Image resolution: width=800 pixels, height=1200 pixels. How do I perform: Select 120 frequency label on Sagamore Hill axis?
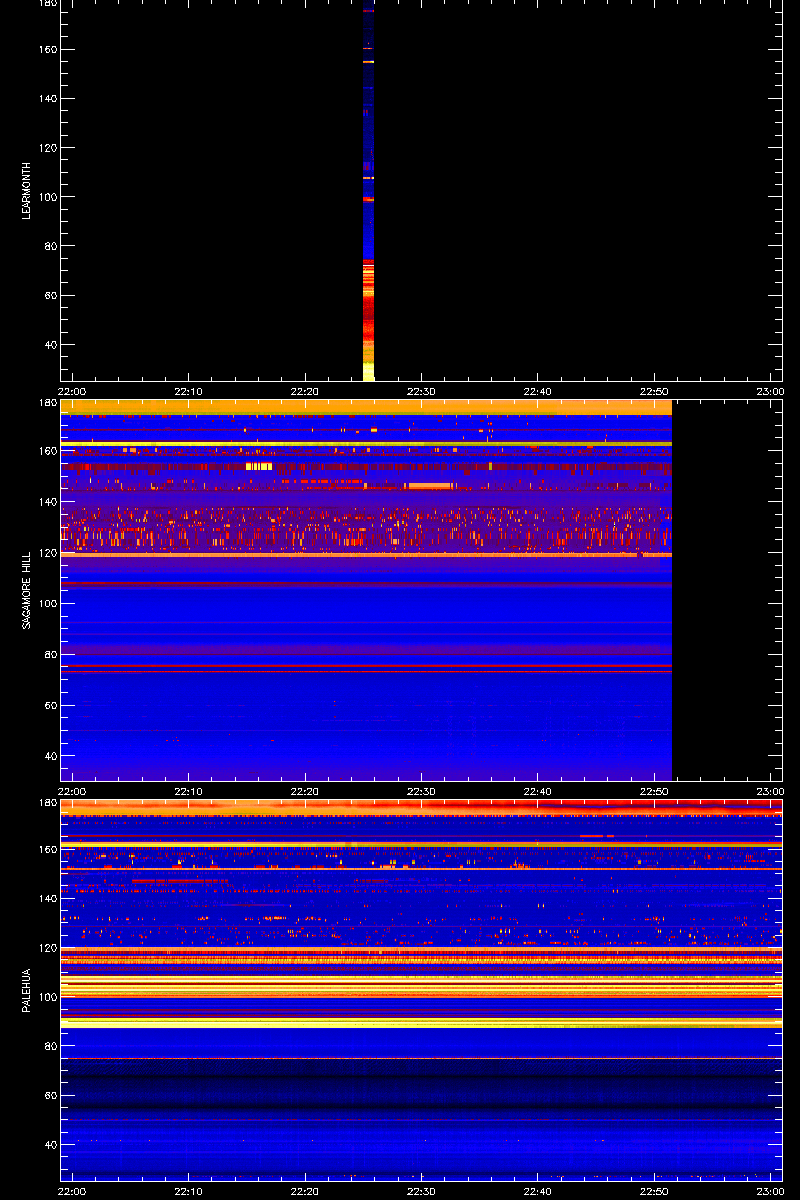[x=46, y=552]
